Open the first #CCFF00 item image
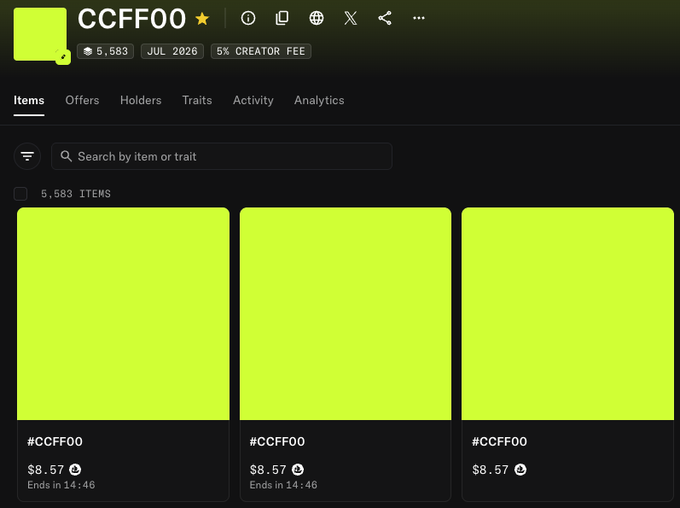Viewport: 680px width, 508px height. click(123, 314)
